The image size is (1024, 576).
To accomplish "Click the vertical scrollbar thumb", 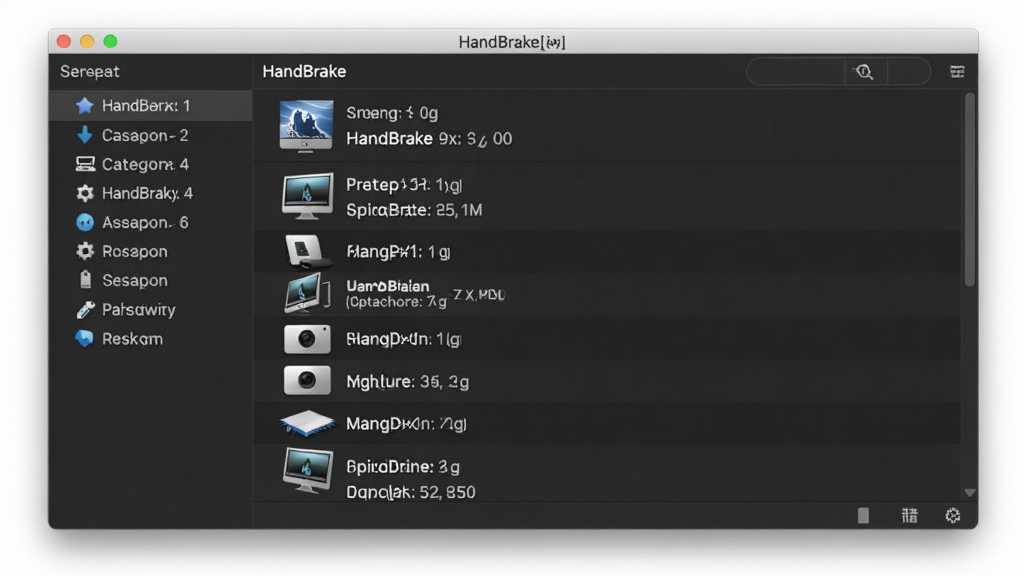I will pos(970,189).
